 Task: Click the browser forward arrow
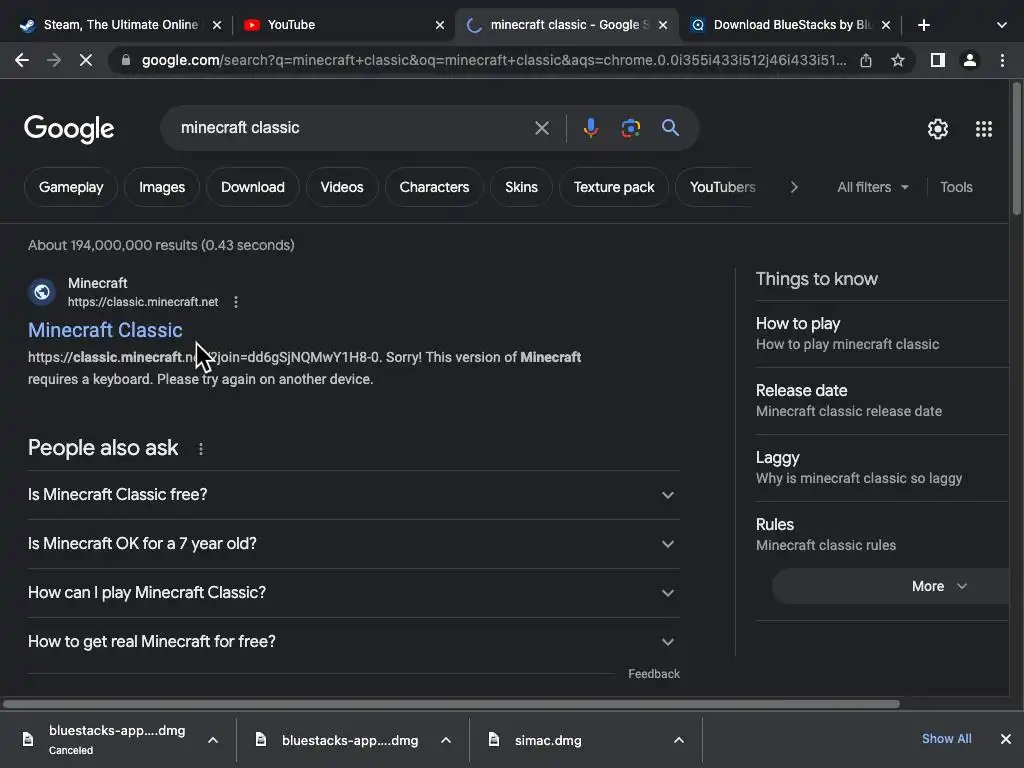coord(54,61)
